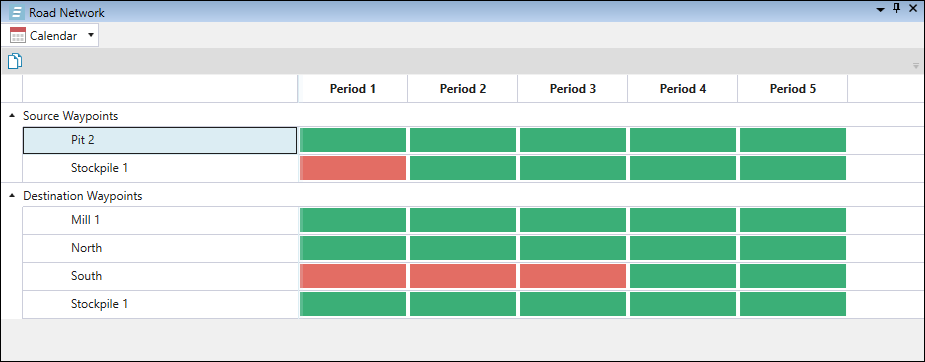Toggle Mill 1 availability in Period 2
The height and width of the screenshot is (362, 925).
[462, 220]
